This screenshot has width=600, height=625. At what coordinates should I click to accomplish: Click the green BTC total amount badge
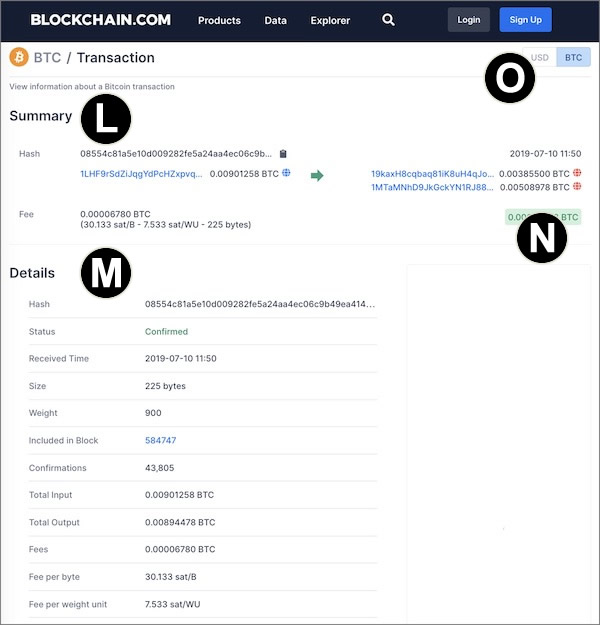click(543, 217)
